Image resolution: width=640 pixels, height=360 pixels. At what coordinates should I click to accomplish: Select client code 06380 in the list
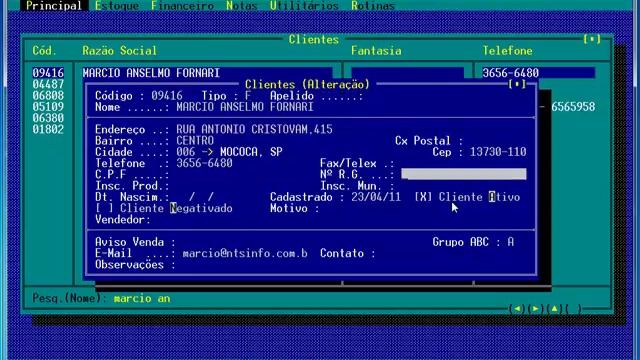pyautogui.click(x=48, y=118)
